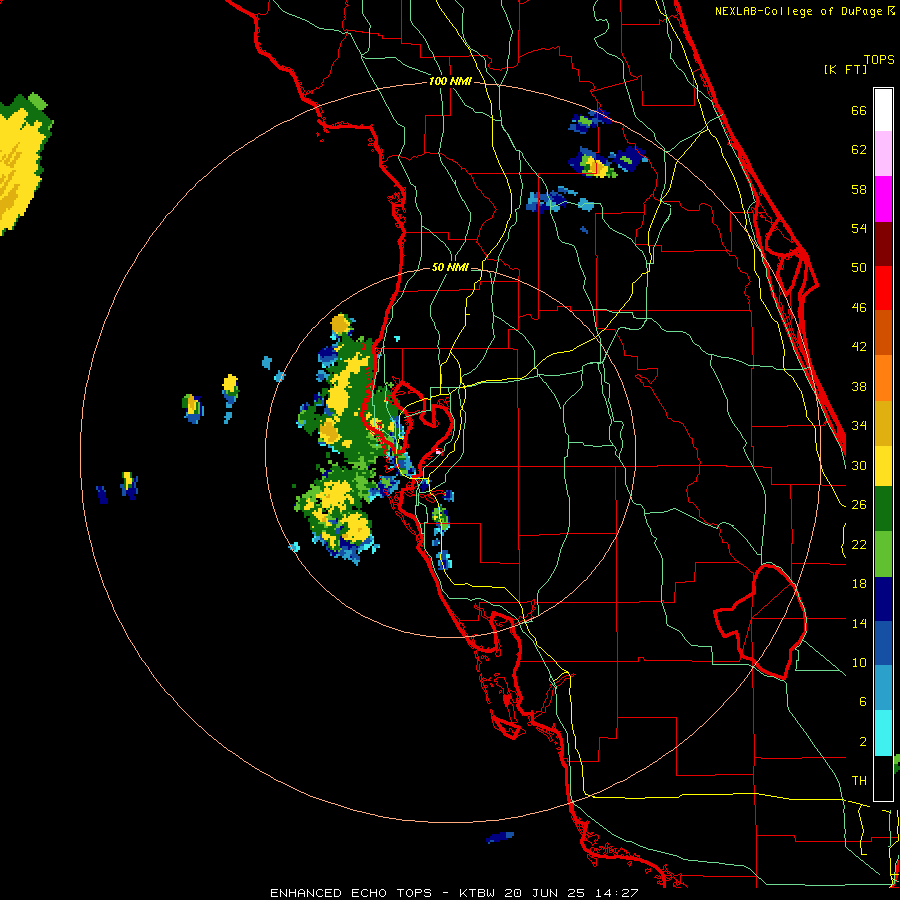Click the legend value "18"
Viewport: 900px width, 900px height.
tap(859, 584)
